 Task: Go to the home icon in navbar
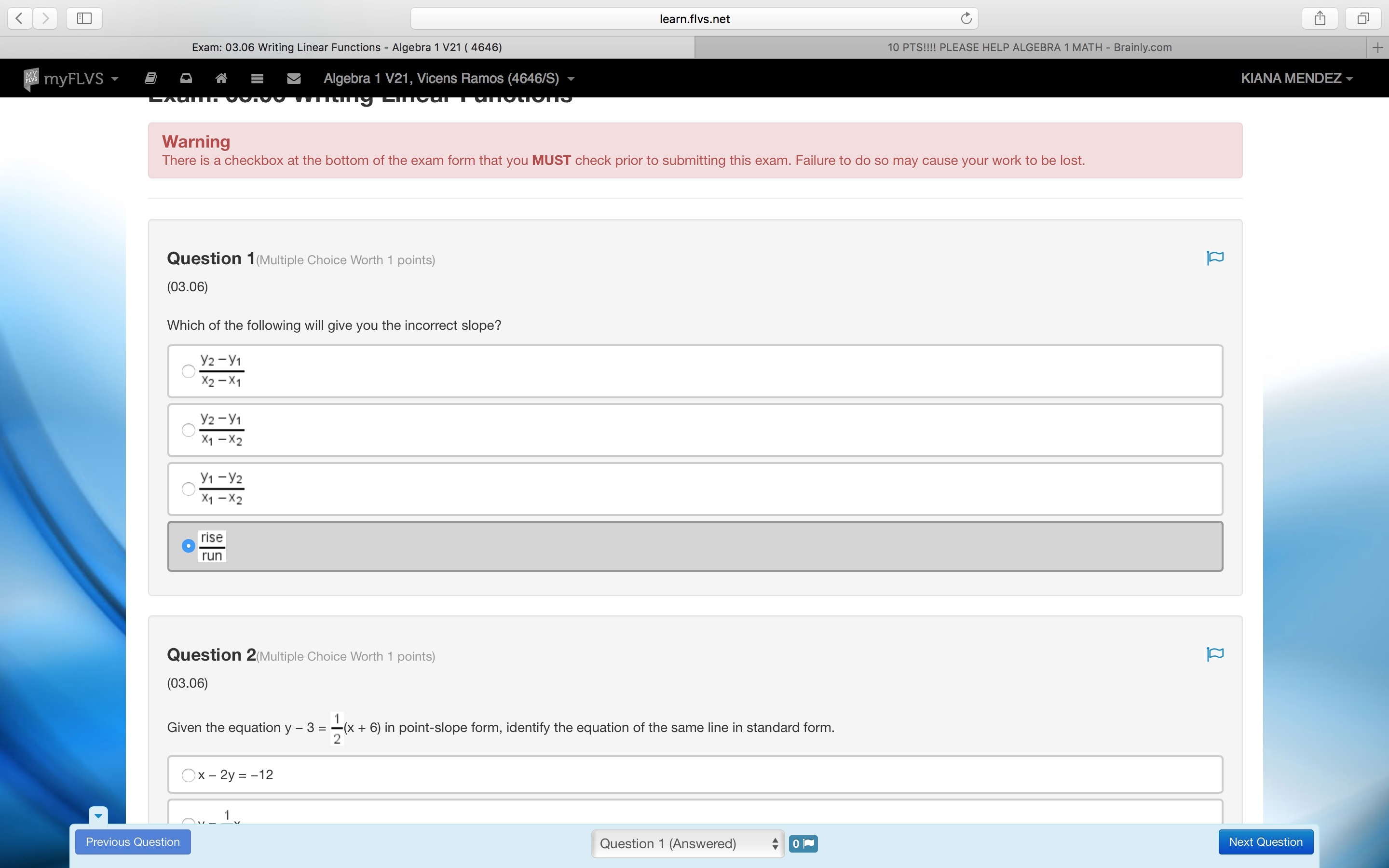click(221, 78)
